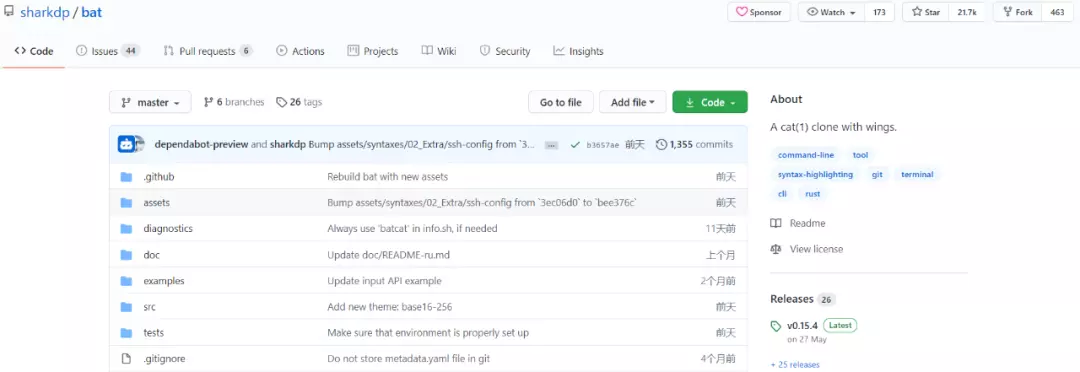Open the doc folder
This screenshot has width=1080, height=372.
point(152,255)
